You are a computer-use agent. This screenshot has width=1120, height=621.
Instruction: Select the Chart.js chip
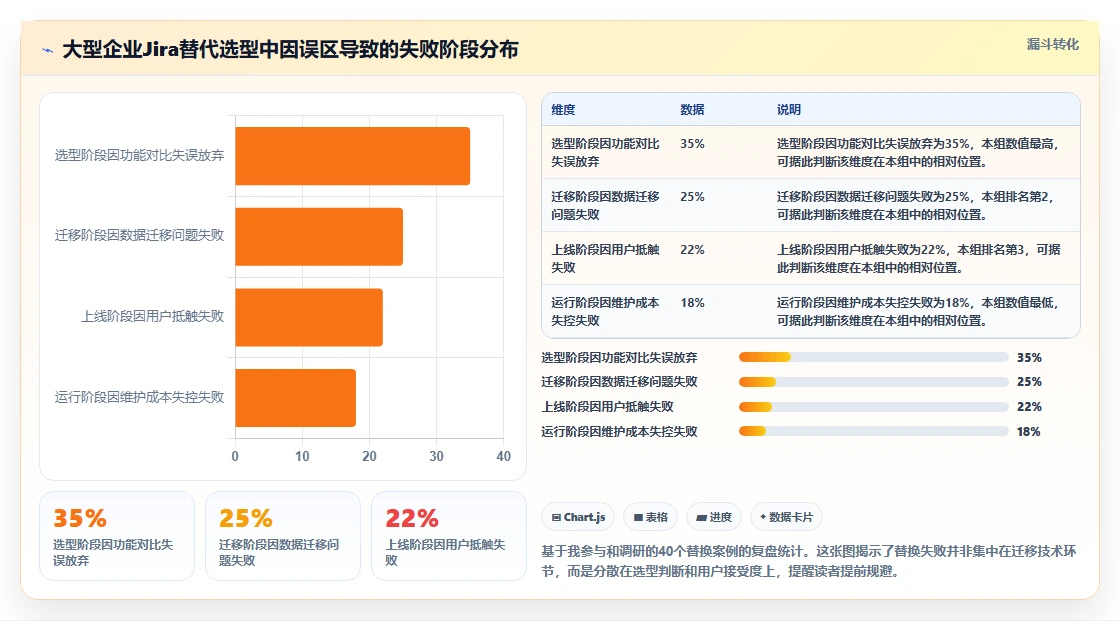pyautogui.click(x=579, y=517)
